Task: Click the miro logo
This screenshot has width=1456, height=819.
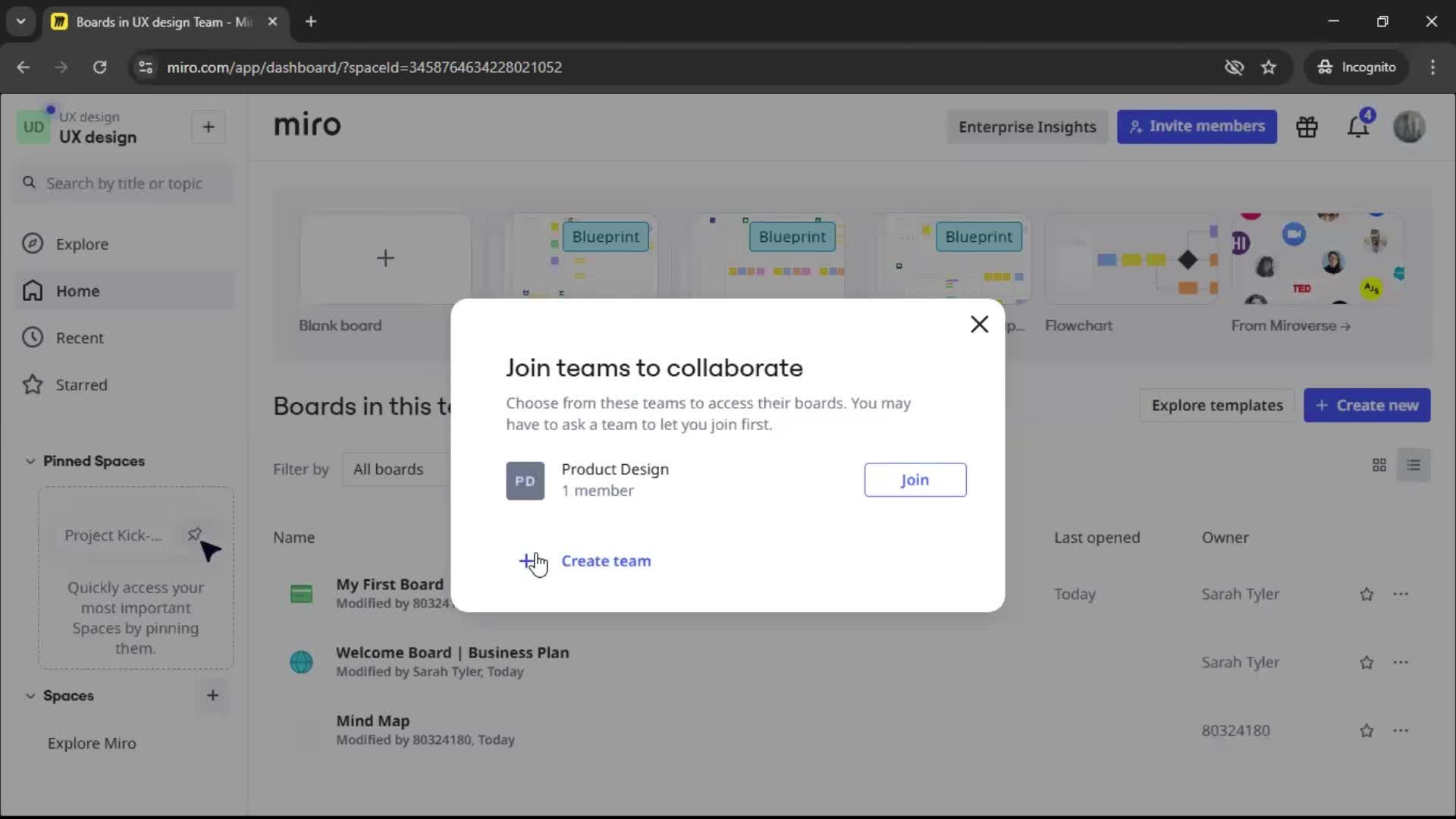Action: point(307,125)
